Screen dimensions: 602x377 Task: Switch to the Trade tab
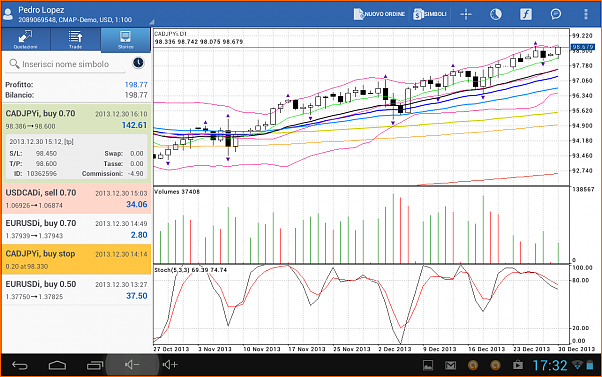75,40
